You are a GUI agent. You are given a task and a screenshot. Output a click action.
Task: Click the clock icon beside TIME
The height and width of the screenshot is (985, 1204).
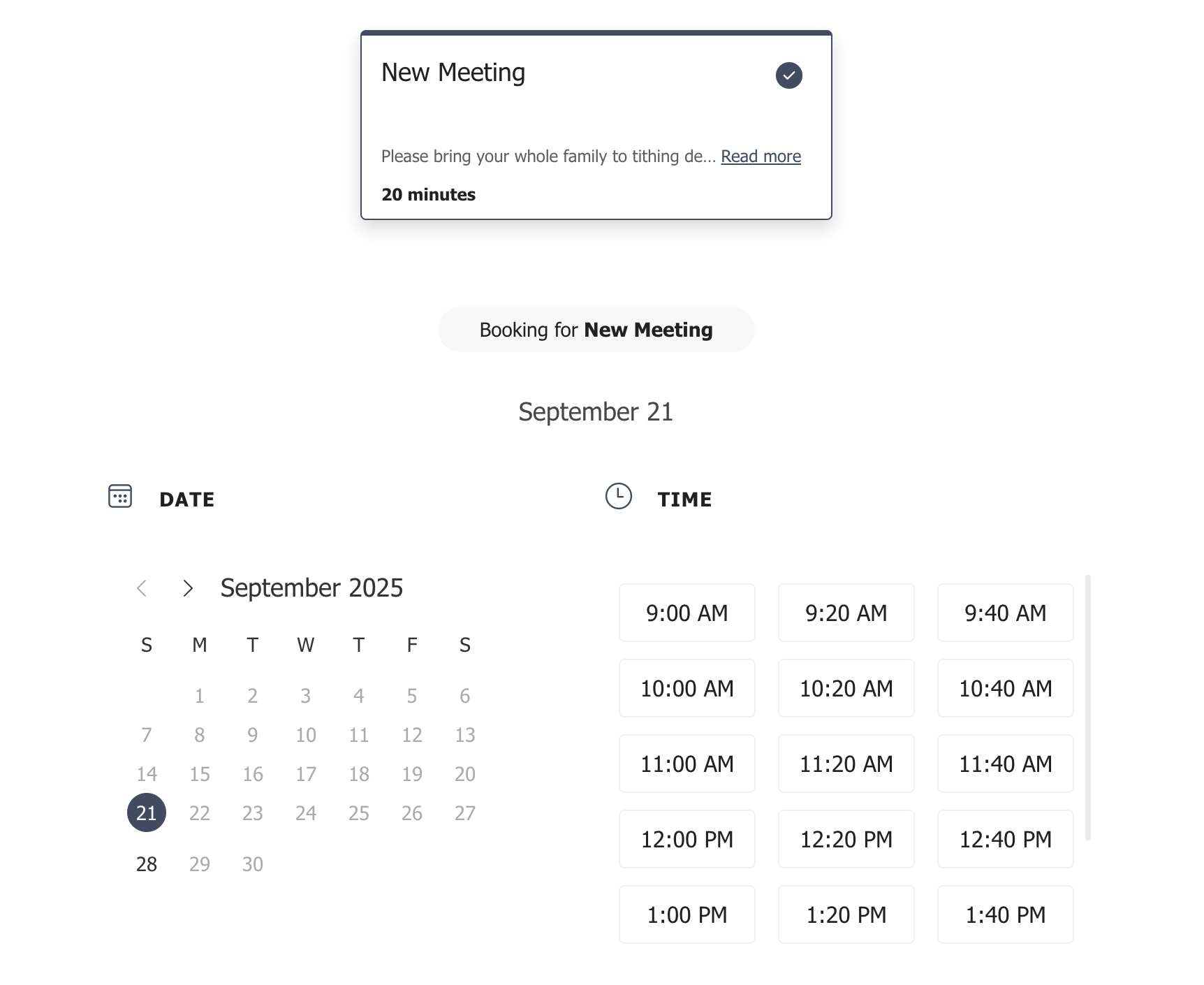618,496
